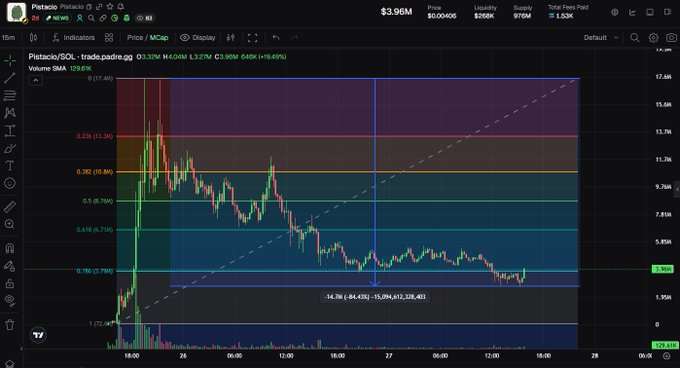Open chart adjustment sliders icon
Screen dimensions: 680x368
[231, 38]
